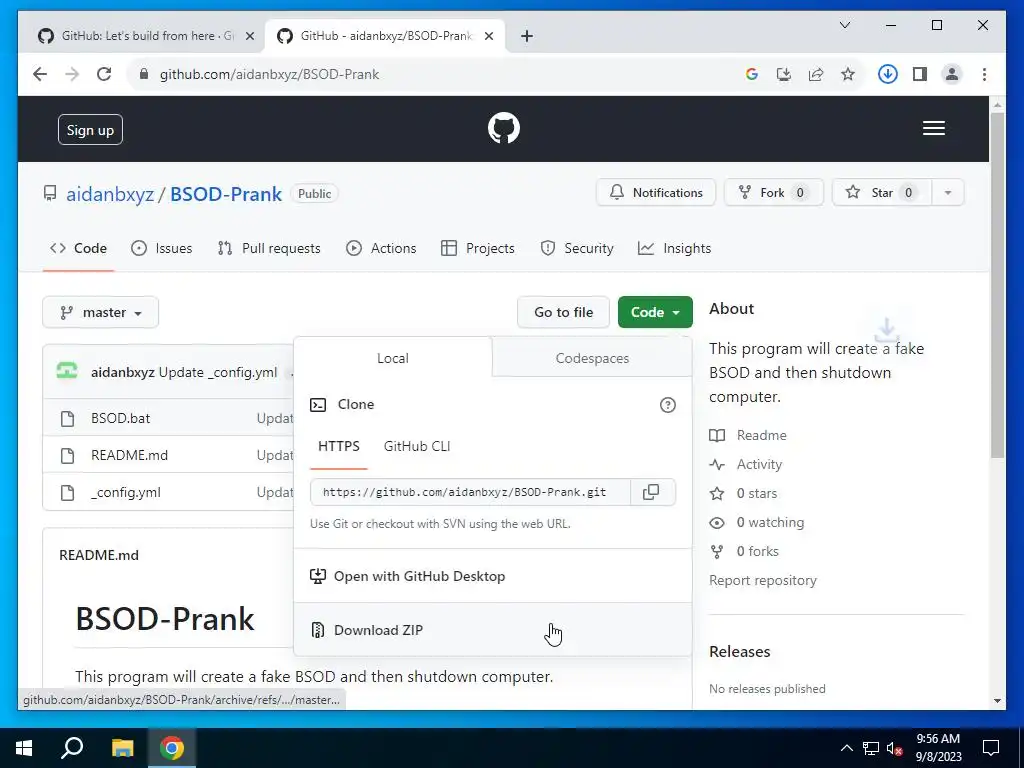Open the Actions tab
The image size is (1024, 768).
pos(381,248)
